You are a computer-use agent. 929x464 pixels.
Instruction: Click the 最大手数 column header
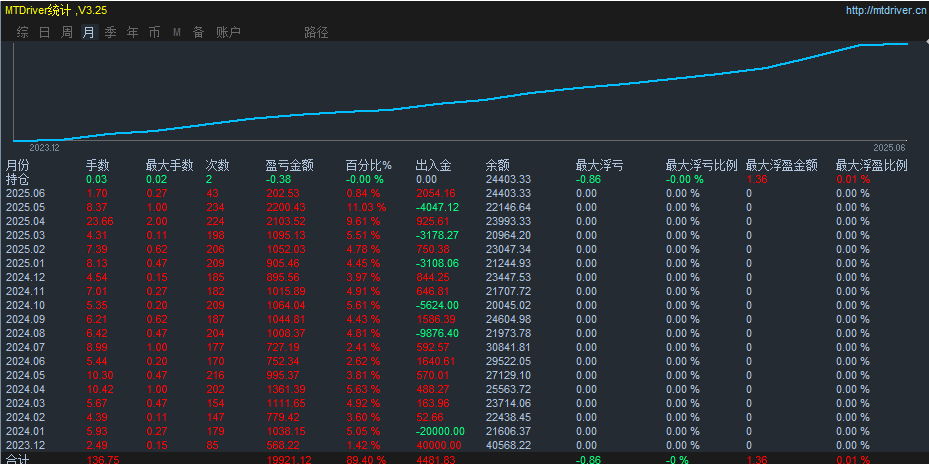tap(169, 165)
